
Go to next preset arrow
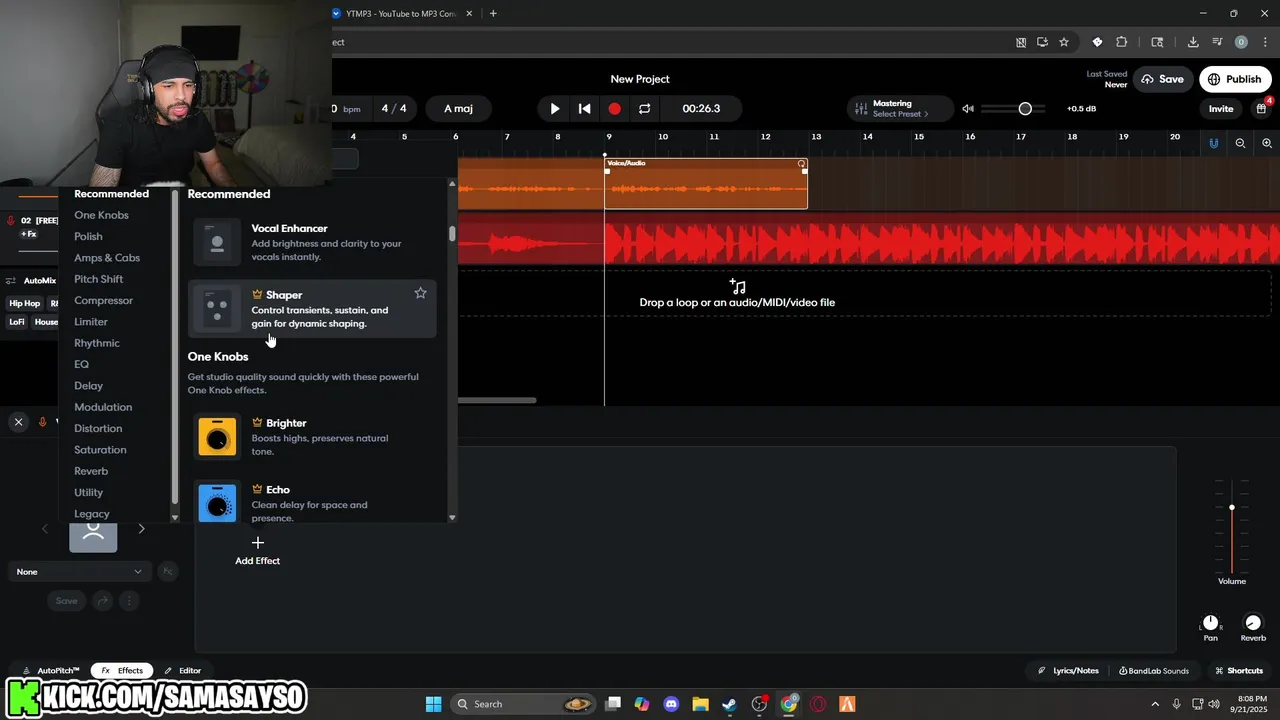[x=141, y=529]
